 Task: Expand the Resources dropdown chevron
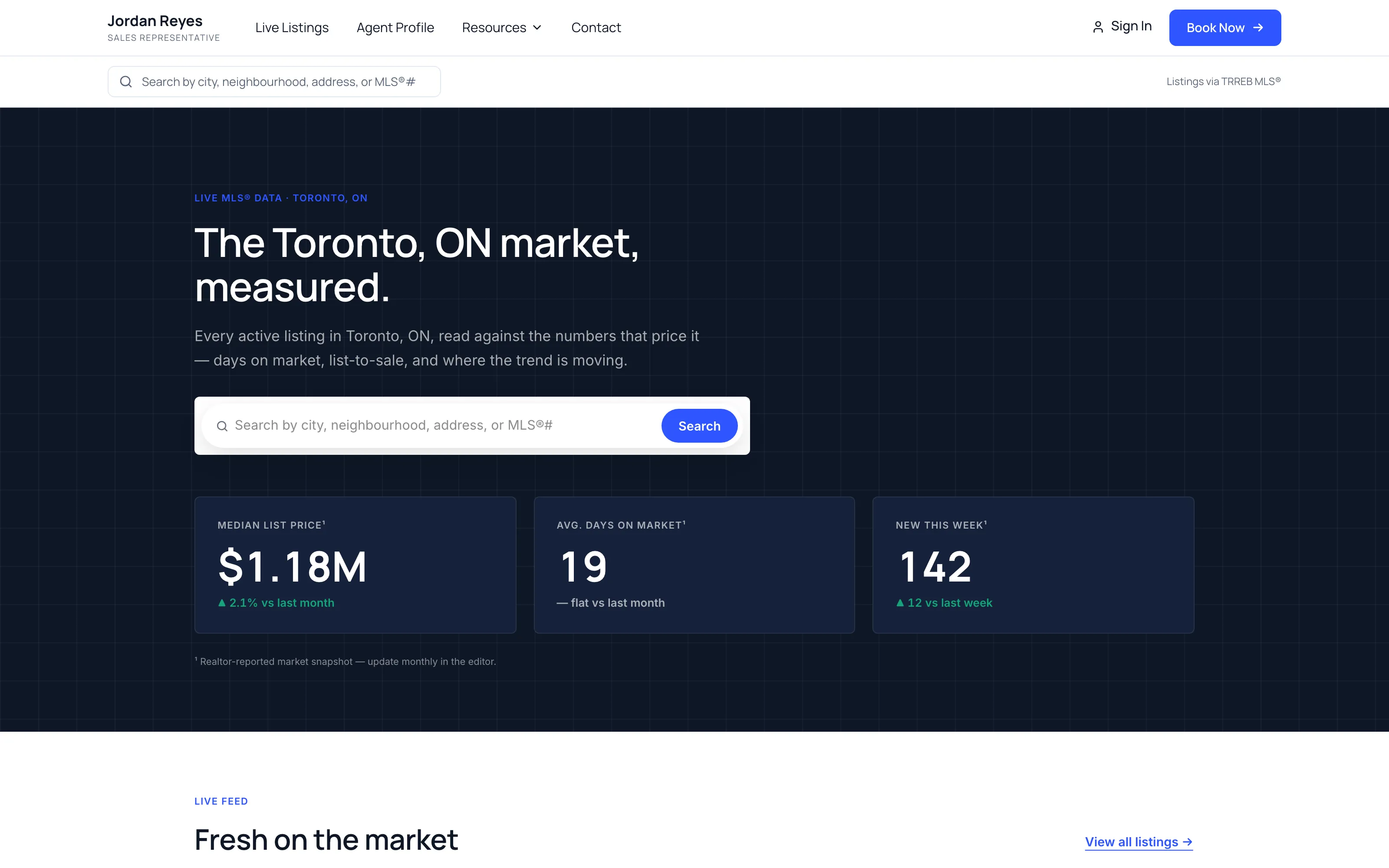(537, 27)
